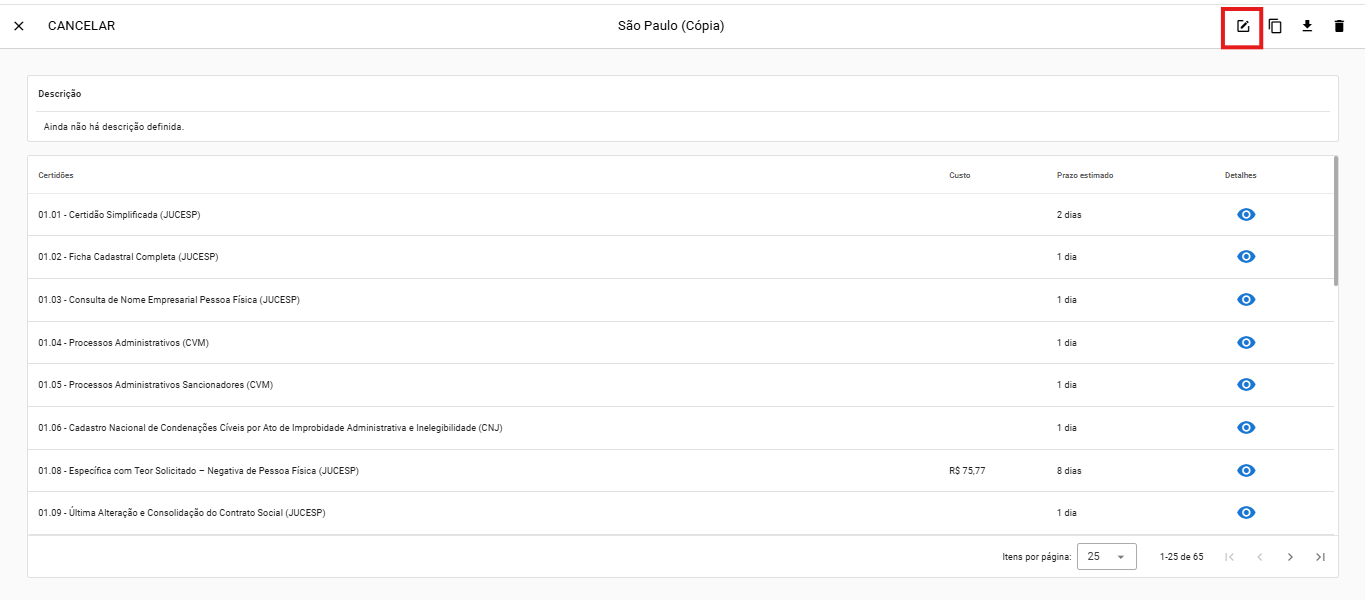Click 'Ainda não há descrição definida.' text
1365x600 pixels.
coord(114,127)
